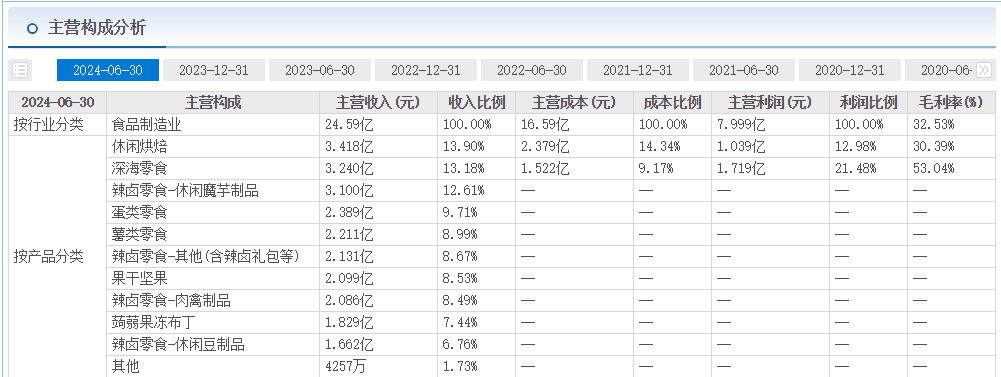The image size is (1001, 377).
Task: Click the 主营收入(元) column header
Action: pos(379,102)
